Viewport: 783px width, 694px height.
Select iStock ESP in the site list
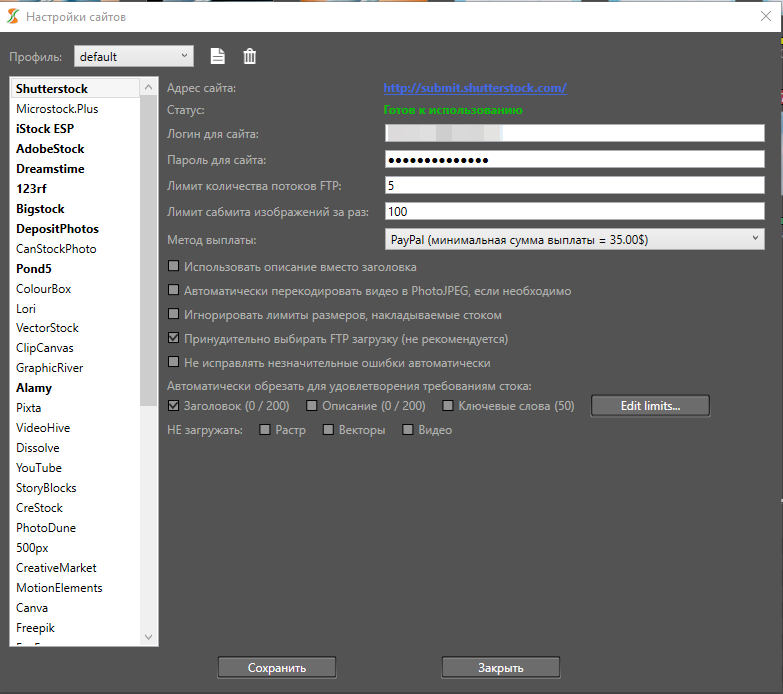coord(75,129)
